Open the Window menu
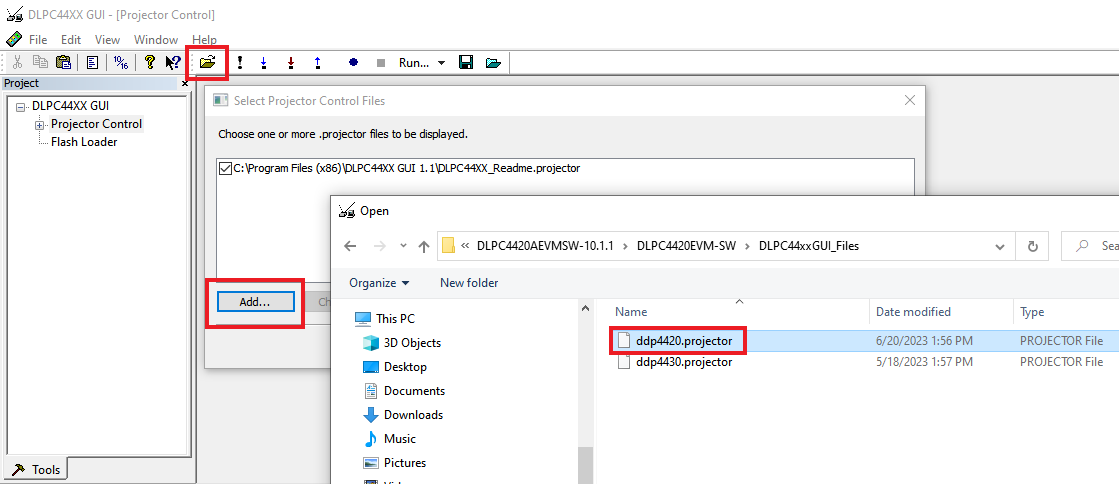 coord(156,40)
